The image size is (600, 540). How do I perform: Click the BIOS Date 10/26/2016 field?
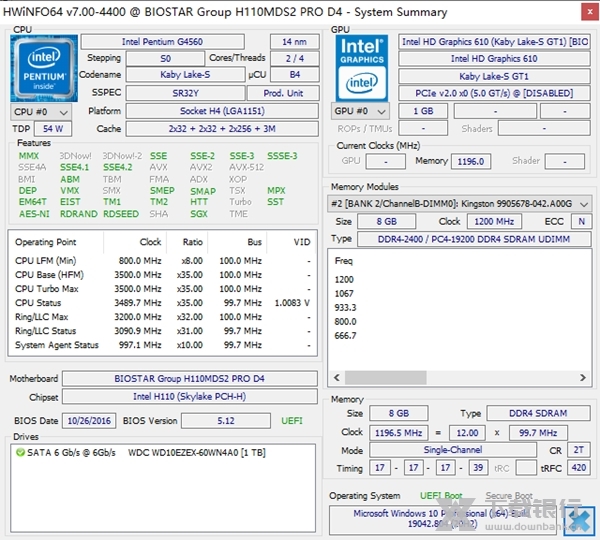pos(89,421)
